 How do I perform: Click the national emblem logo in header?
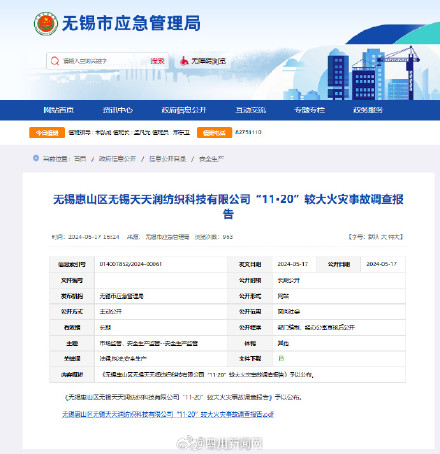[x=46, y=24]
